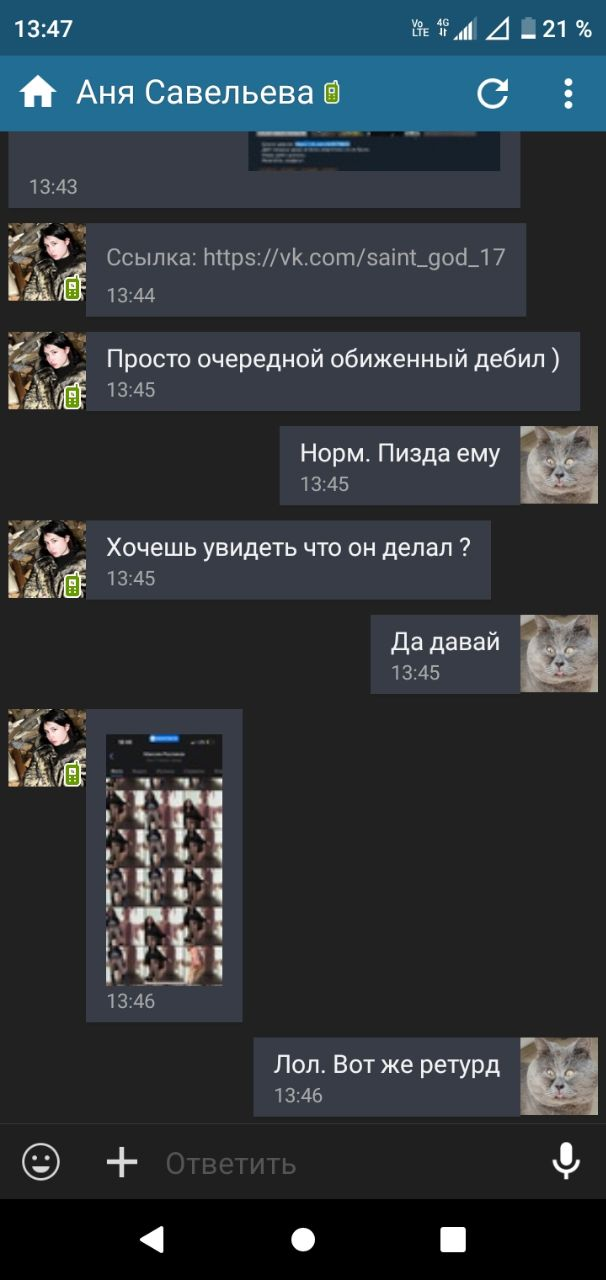Tap the mobile online indicator beside name
This screenshot has height=1280, width=606.
tap(332, 93)
